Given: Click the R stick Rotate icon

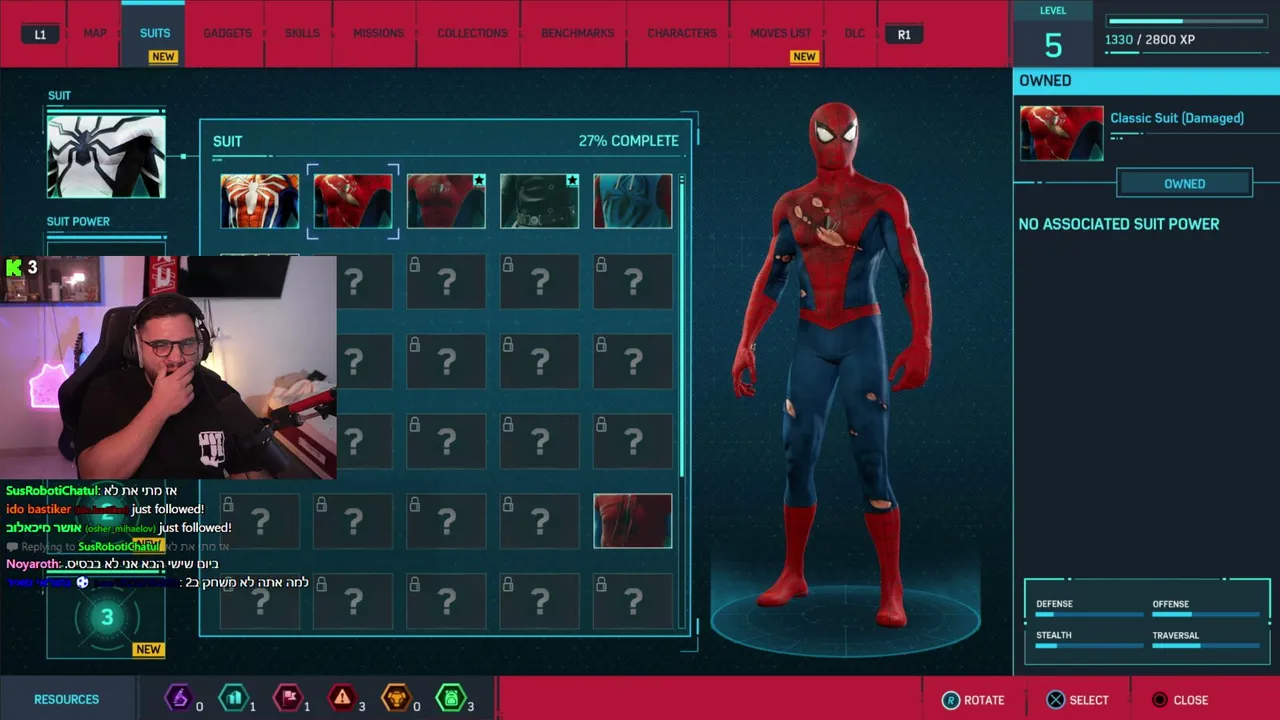Looking at the screenshot, I should pyautogui.click(x=952, y=700).
